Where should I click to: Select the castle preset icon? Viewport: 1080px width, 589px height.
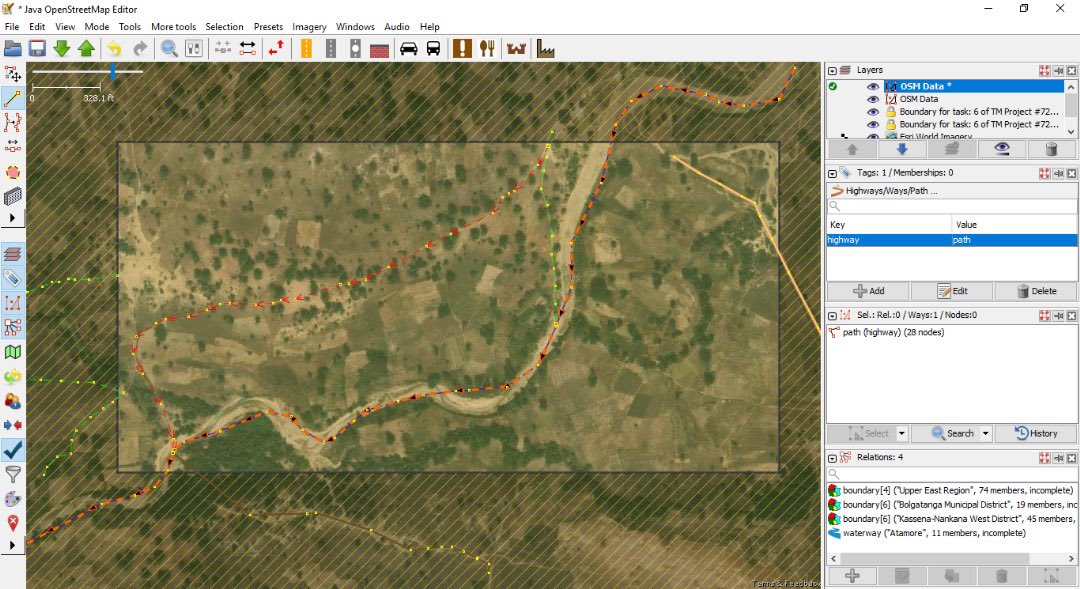click(x=516, y=49)
